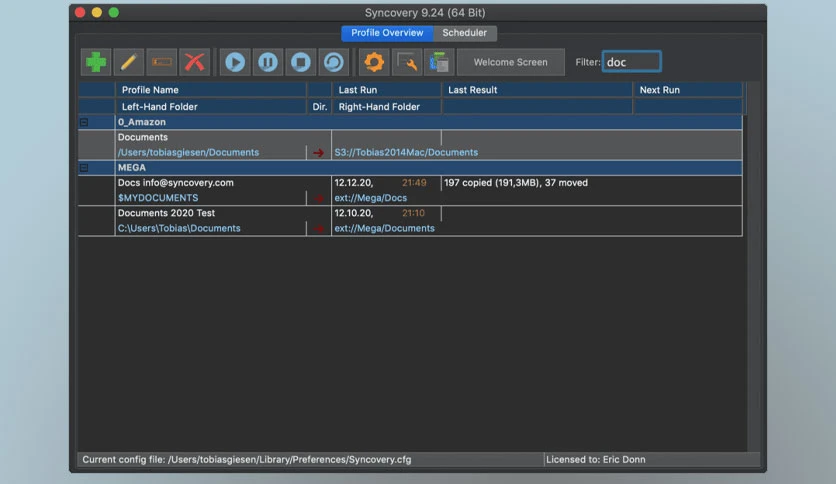Select the Profile Overview tab

pyautogui.click(x=387, y=33)
